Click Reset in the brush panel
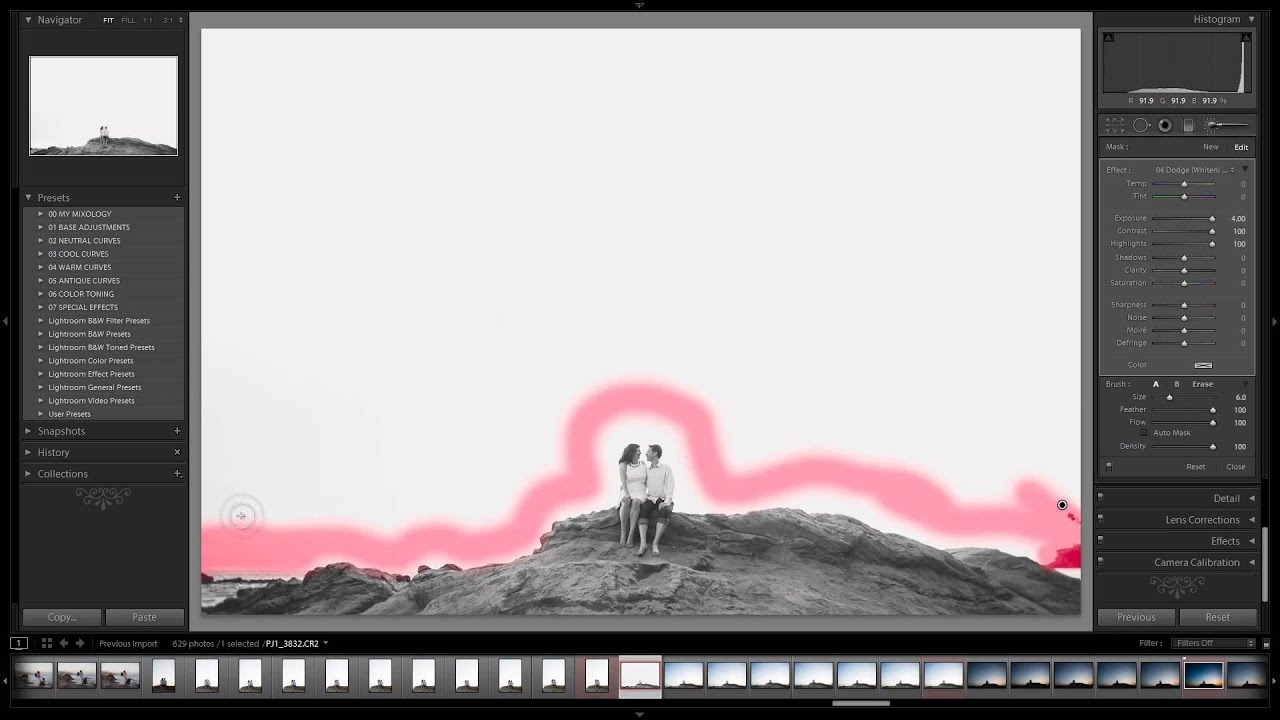The width and height of the screenshot is (1280, 720). [x=1195, y=467]
